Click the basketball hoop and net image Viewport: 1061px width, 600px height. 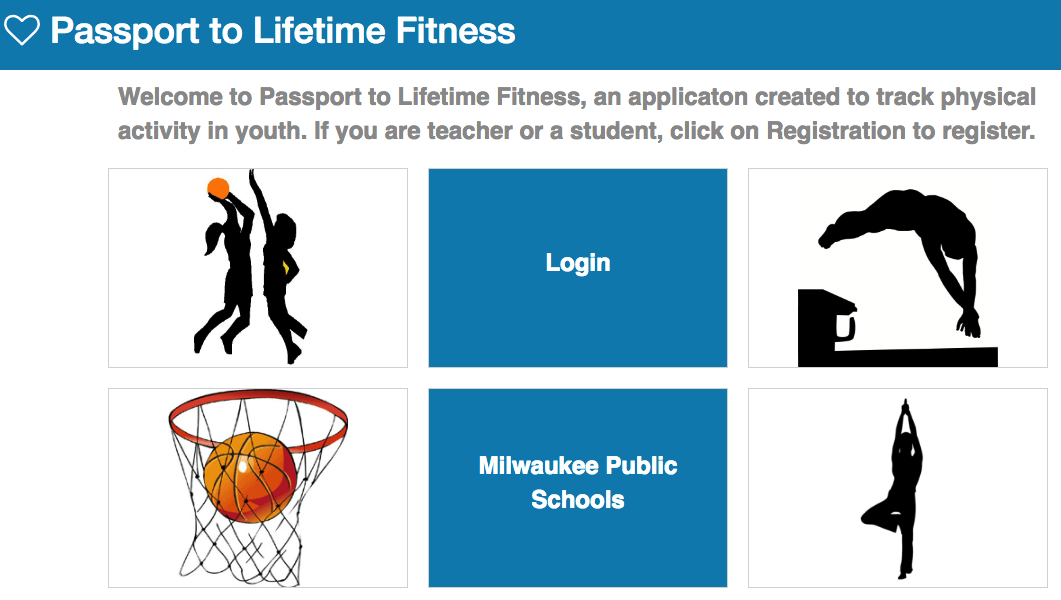point(258,488)
